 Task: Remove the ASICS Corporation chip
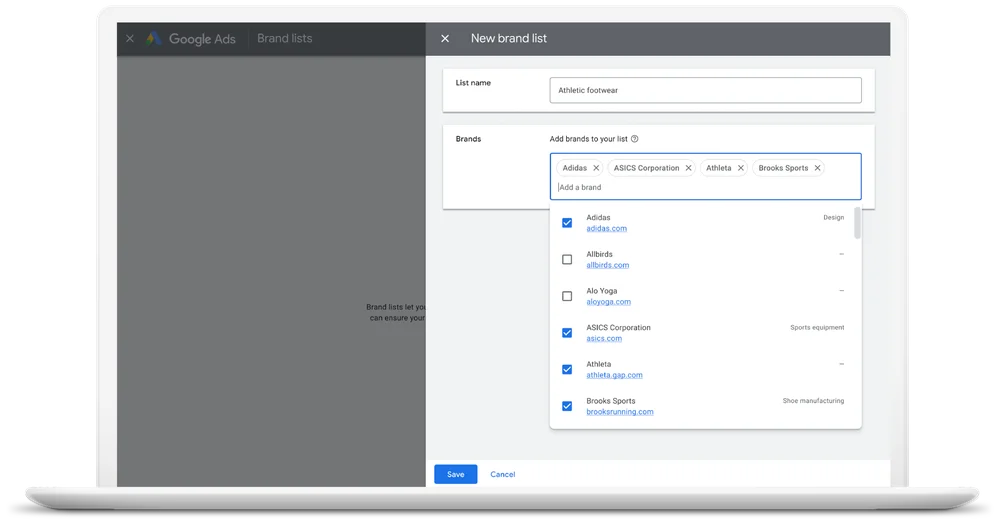point(688,168)
